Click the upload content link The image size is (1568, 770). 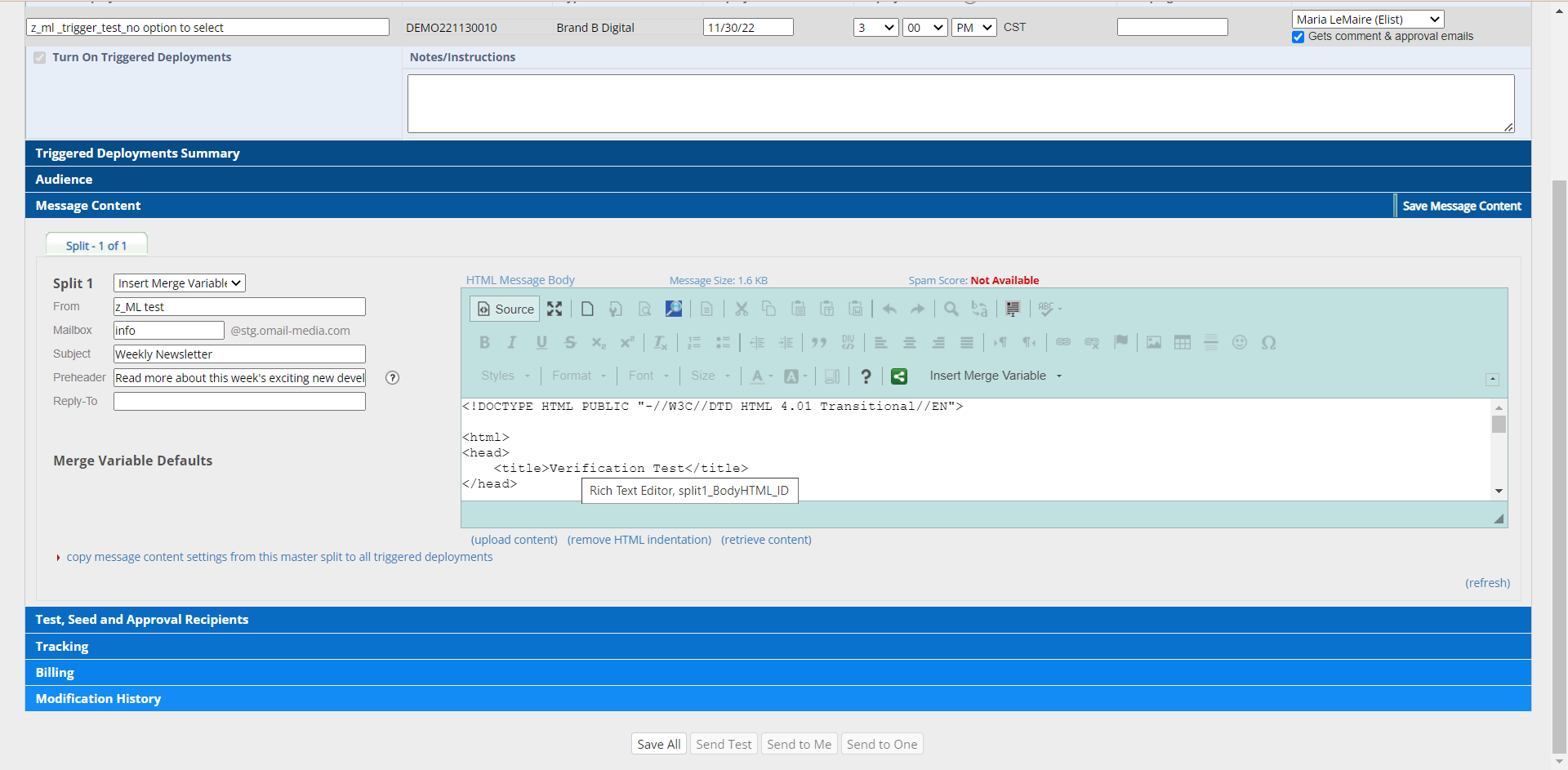[514, 540]
